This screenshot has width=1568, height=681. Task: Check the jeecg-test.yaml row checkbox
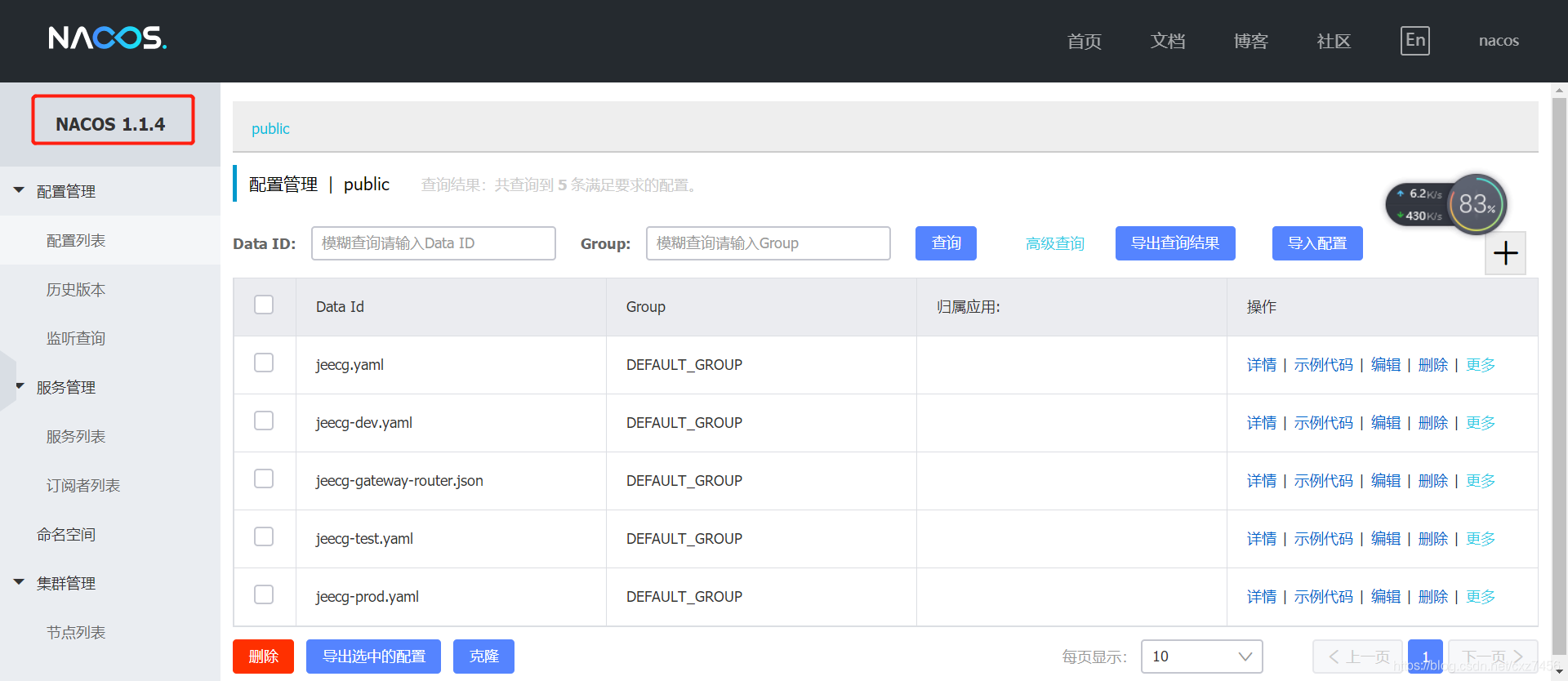click(x=264, y=536)
